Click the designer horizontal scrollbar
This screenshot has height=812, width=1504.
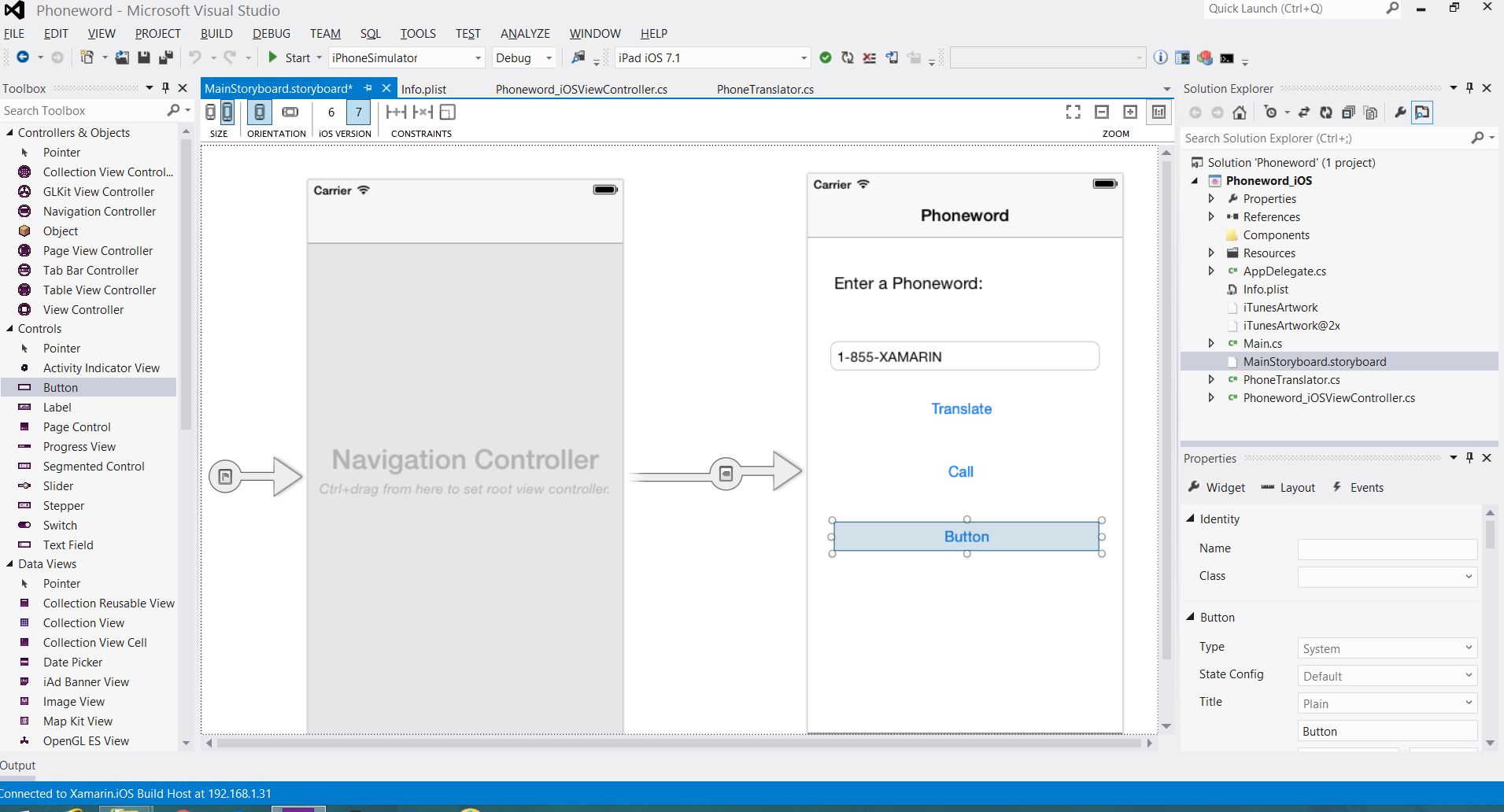677,743
